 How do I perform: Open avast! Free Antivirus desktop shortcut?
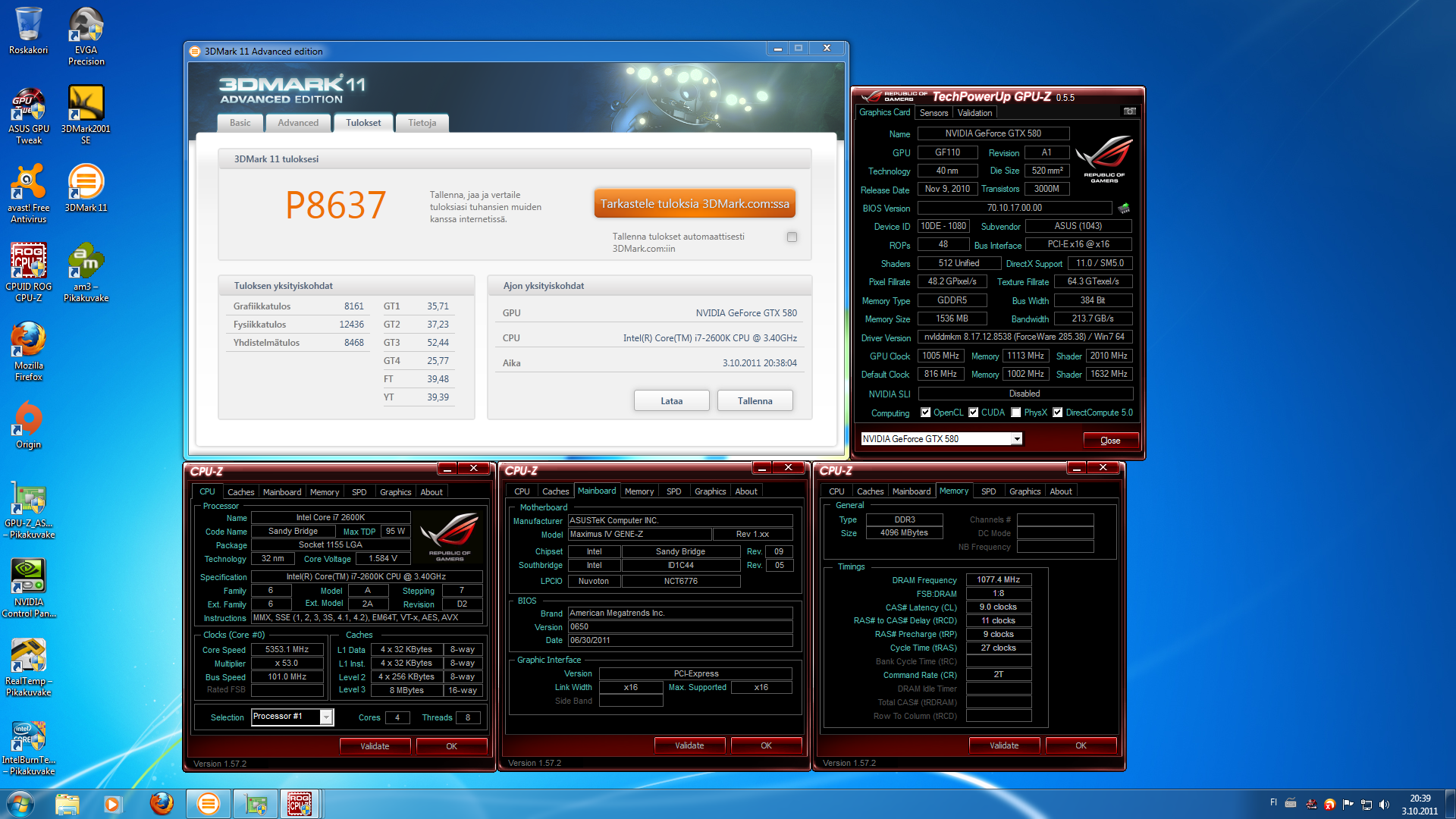click(28, 194)
